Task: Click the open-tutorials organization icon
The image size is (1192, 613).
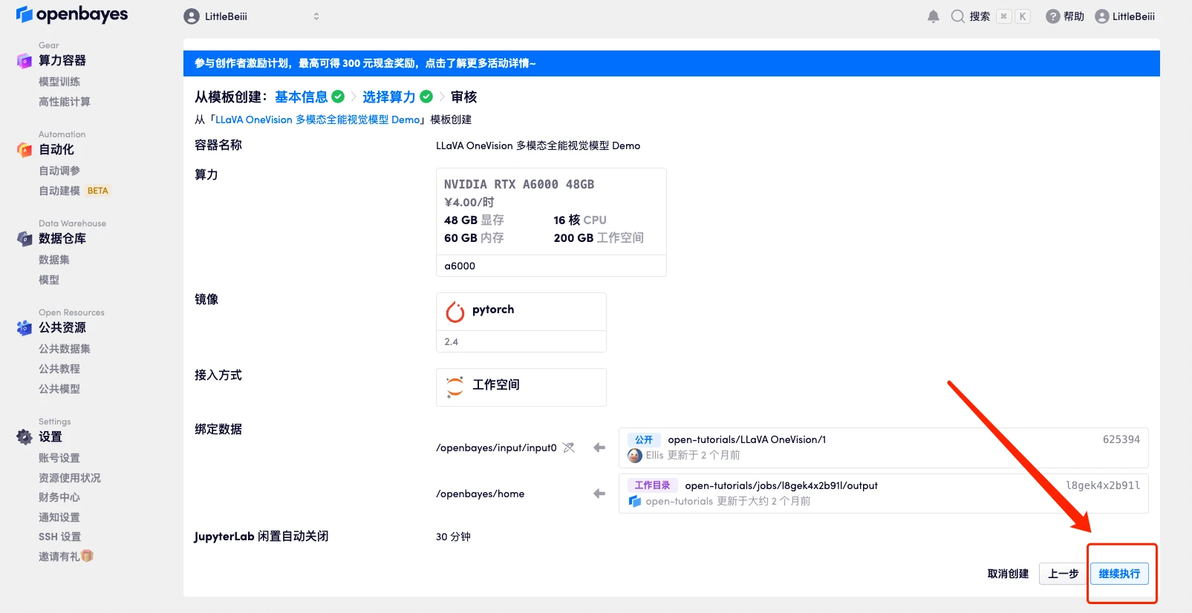Action: point(635,501)
